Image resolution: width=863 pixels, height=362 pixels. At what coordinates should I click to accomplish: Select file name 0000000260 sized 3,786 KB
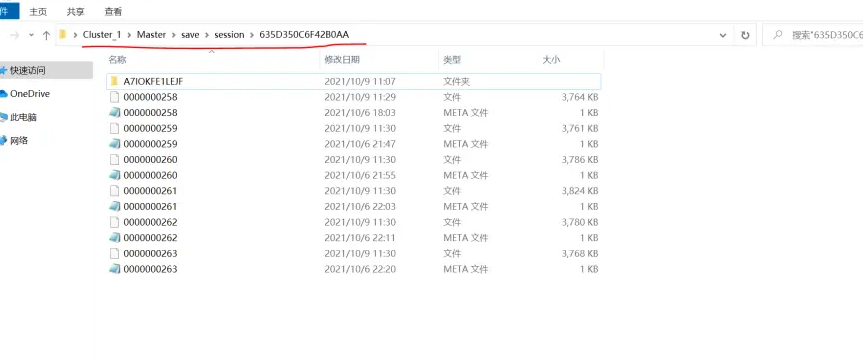point(150,160)
